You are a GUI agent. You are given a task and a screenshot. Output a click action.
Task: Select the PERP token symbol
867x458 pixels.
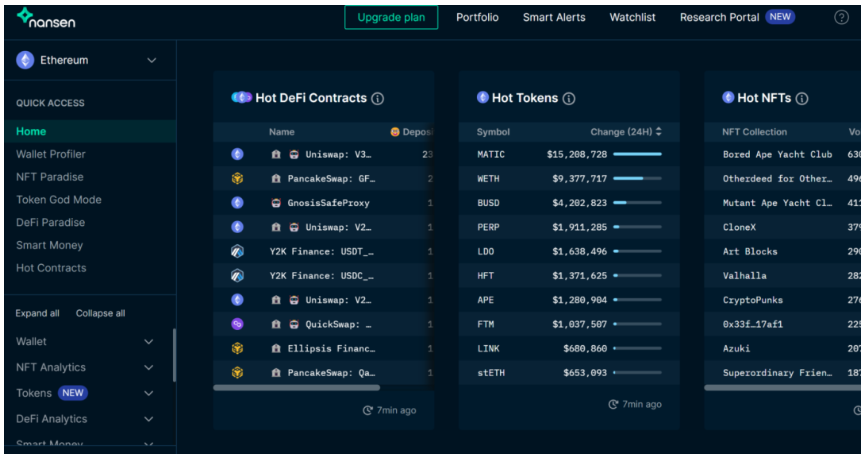(488, 227)
